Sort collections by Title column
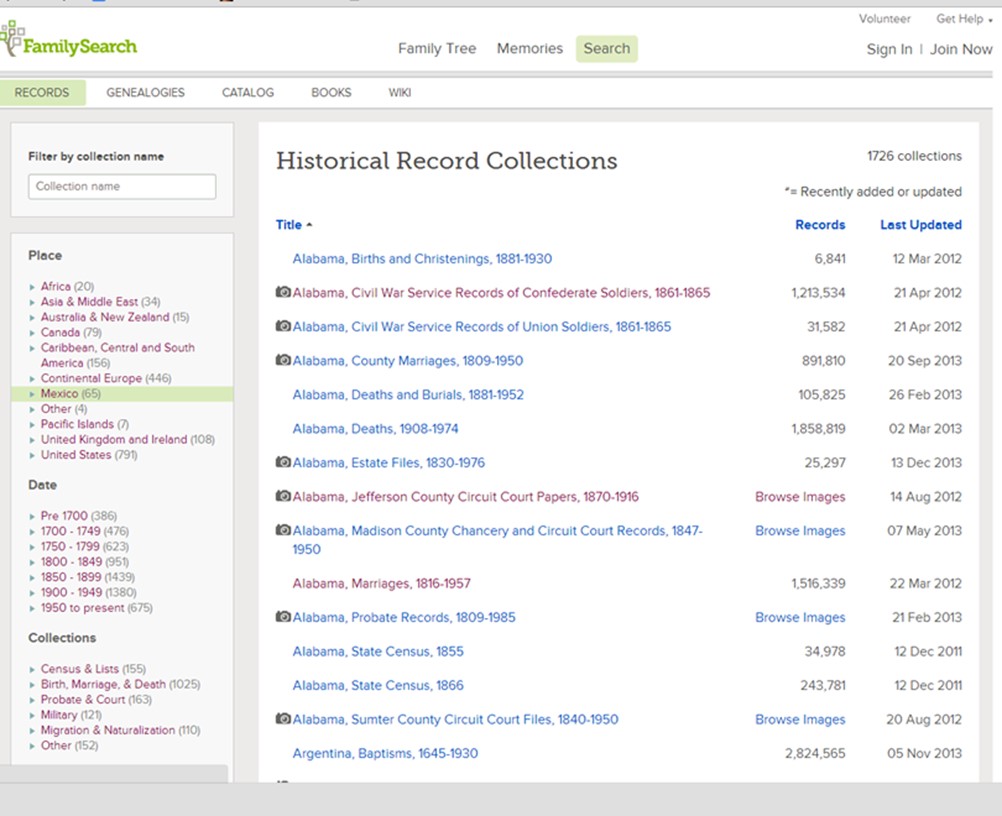The height and width of the screenshot is (816, 1002). click(x=294, y=225)
